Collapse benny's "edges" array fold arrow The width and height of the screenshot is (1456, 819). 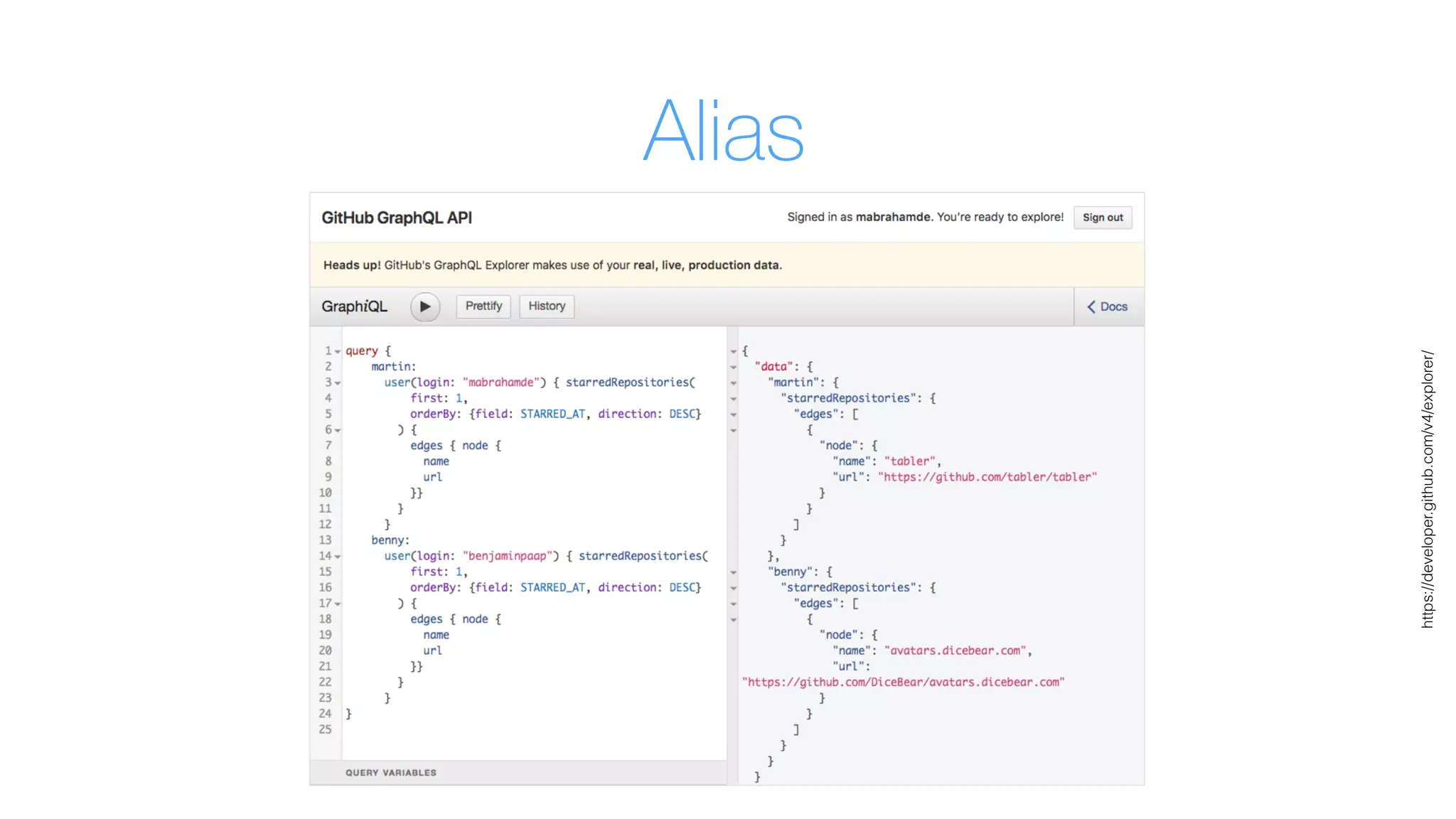[733, 604]
